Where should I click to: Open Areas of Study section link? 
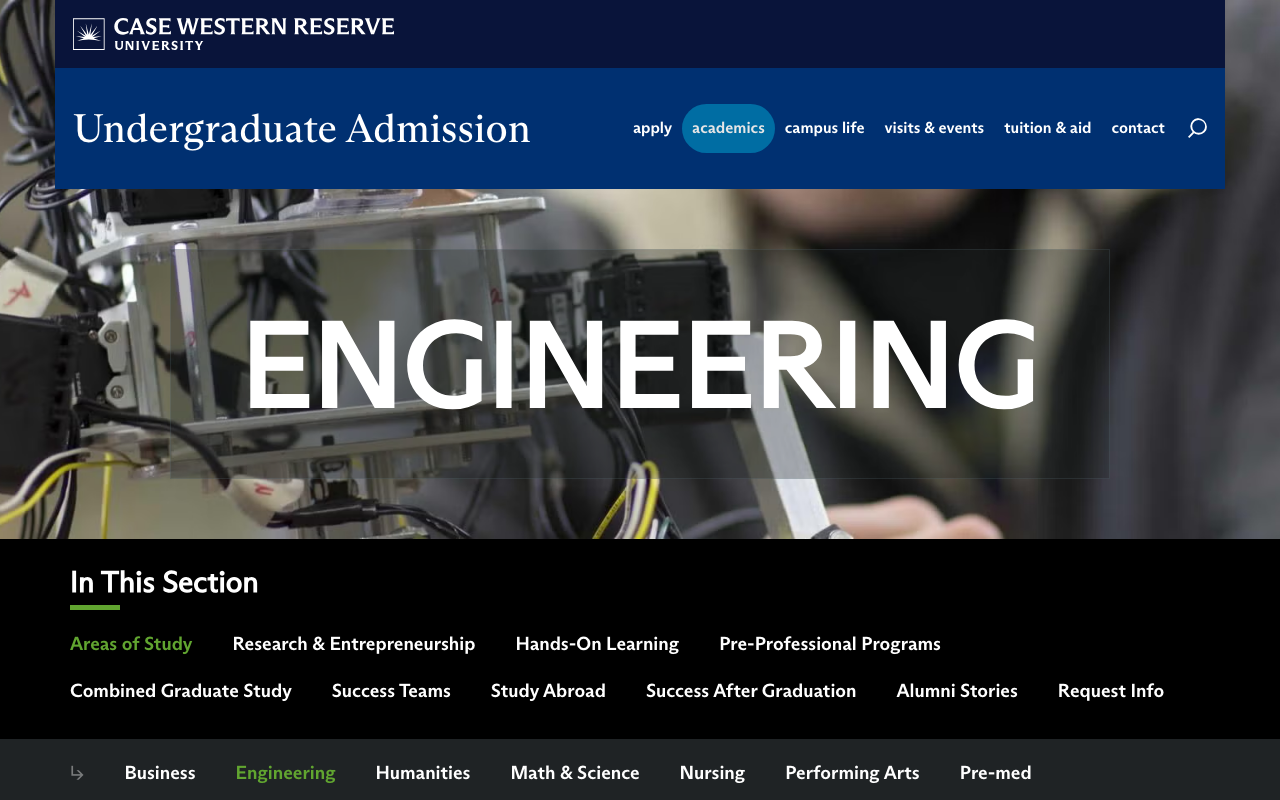131,644
